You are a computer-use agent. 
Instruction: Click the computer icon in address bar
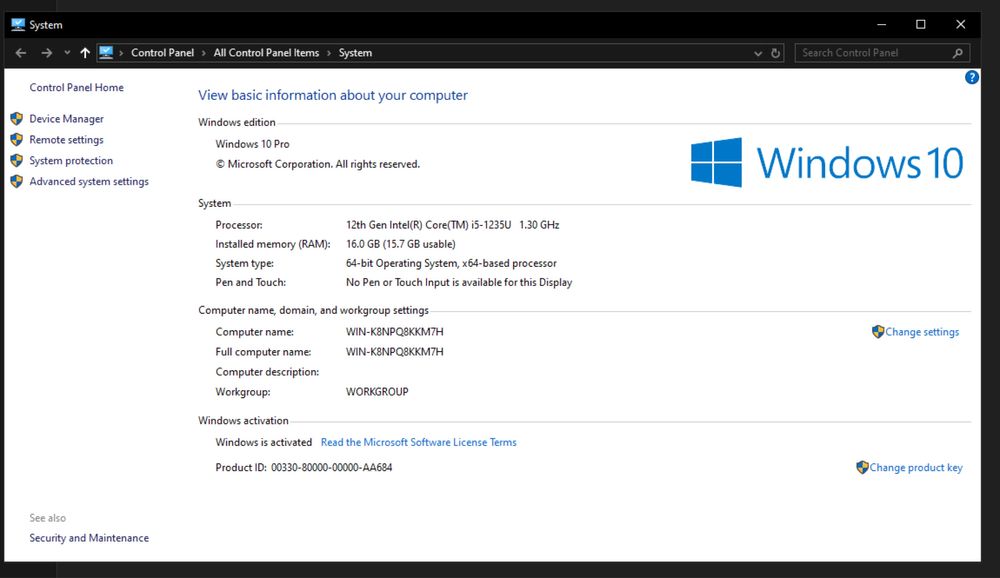(106, 53)
